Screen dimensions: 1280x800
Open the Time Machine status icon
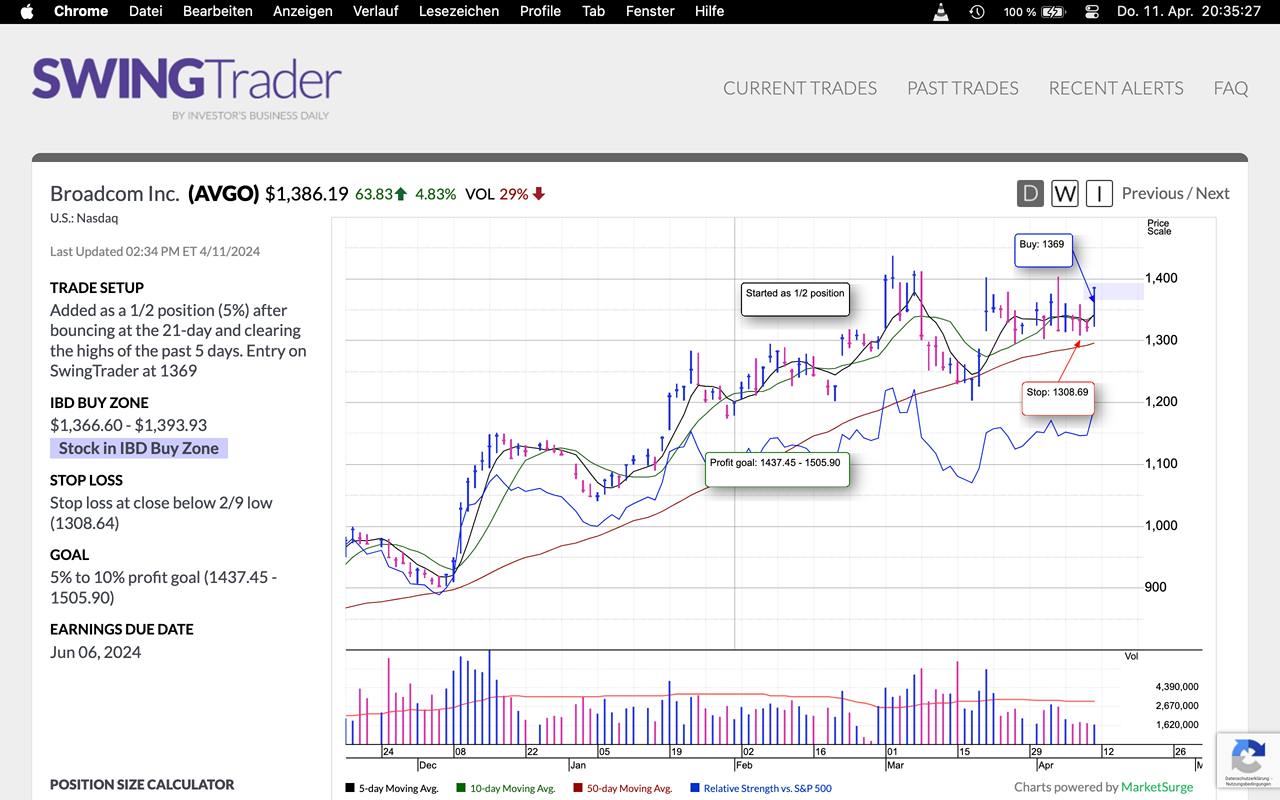977,11
